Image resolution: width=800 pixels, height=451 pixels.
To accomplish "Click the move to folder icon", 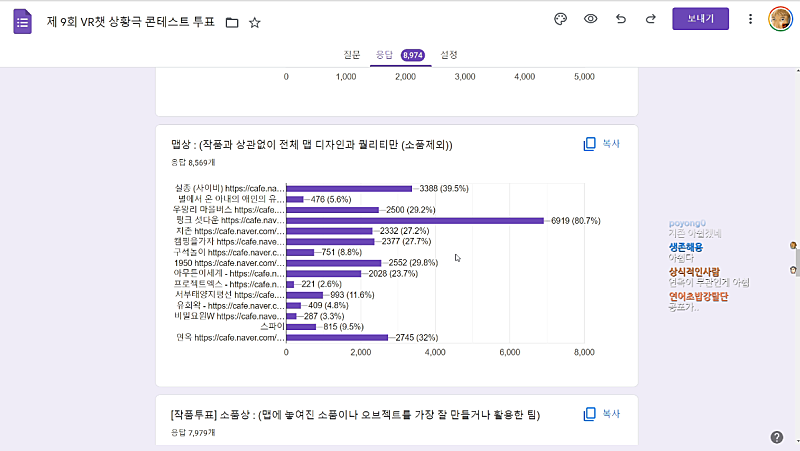I will coord(232,22).
